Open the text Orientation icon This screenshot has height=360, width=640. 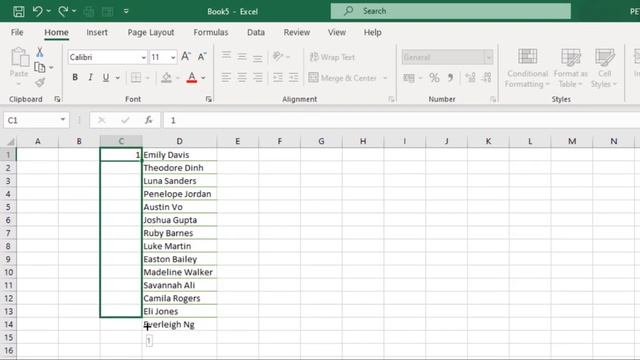(278, 56)
